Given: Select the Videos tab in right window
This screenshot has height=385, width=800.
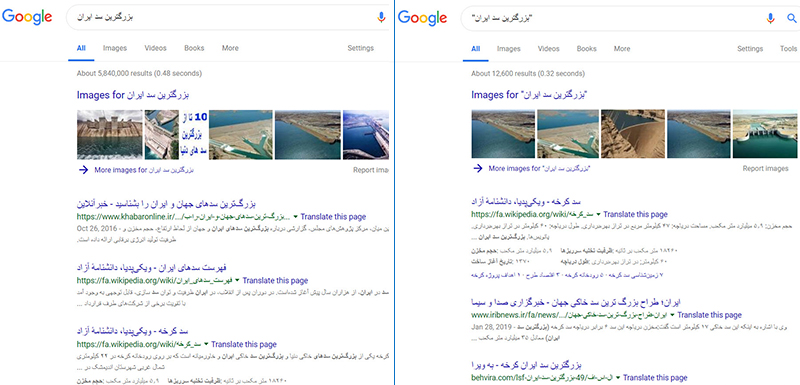Looking at the screenshot, I should point(548,49).
